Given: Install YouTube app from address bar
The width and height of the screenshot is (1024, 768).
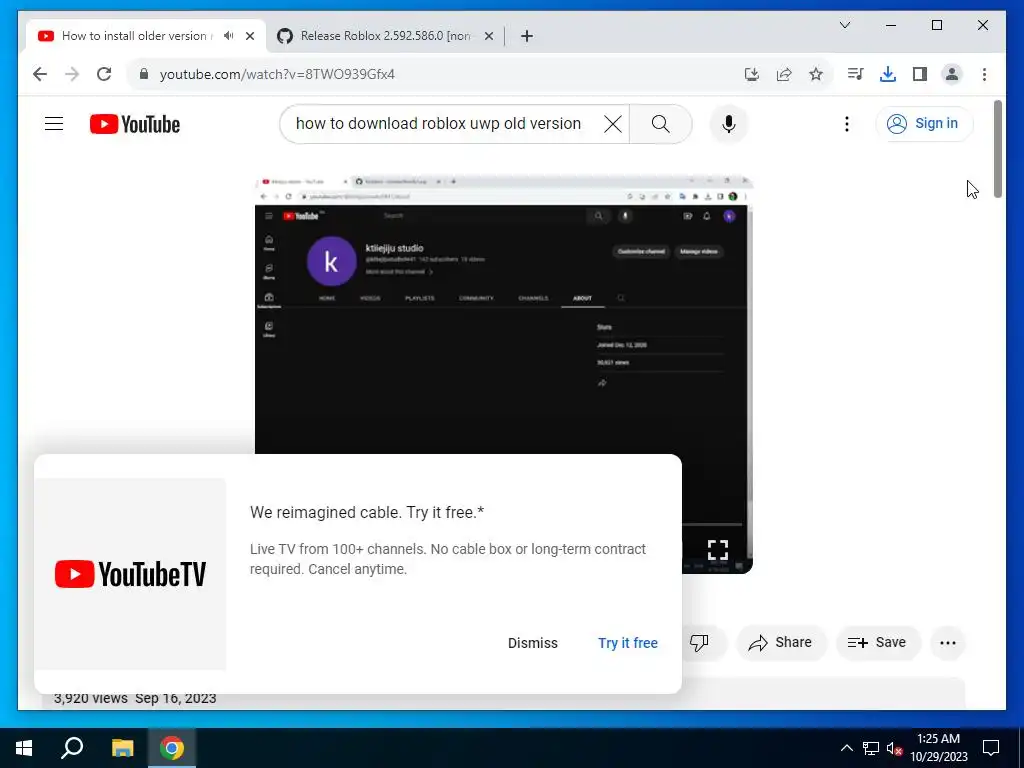Looking at the screenshot, I should (752, 74).
